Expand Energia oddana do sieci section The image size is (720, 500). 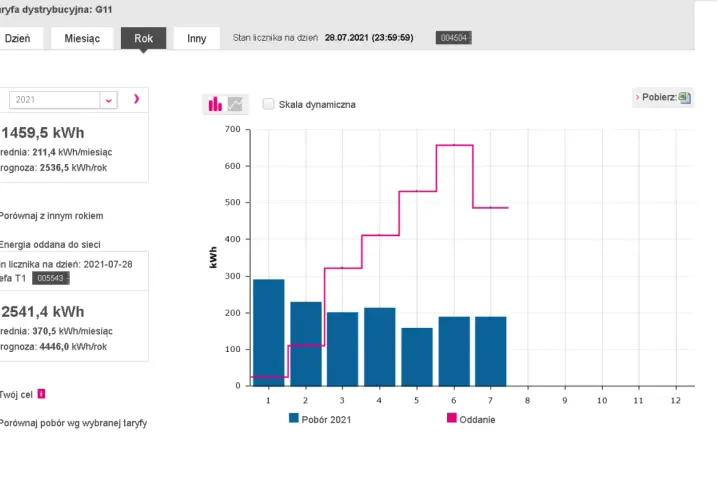[50, 245]
